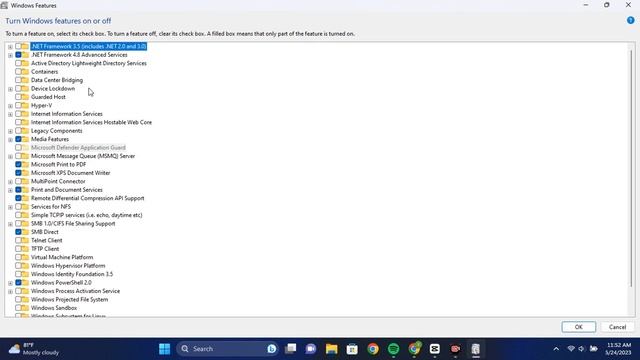Viewport: 640px width, 360px height.
Task: Click the Windows Start button
Action: 164,349
